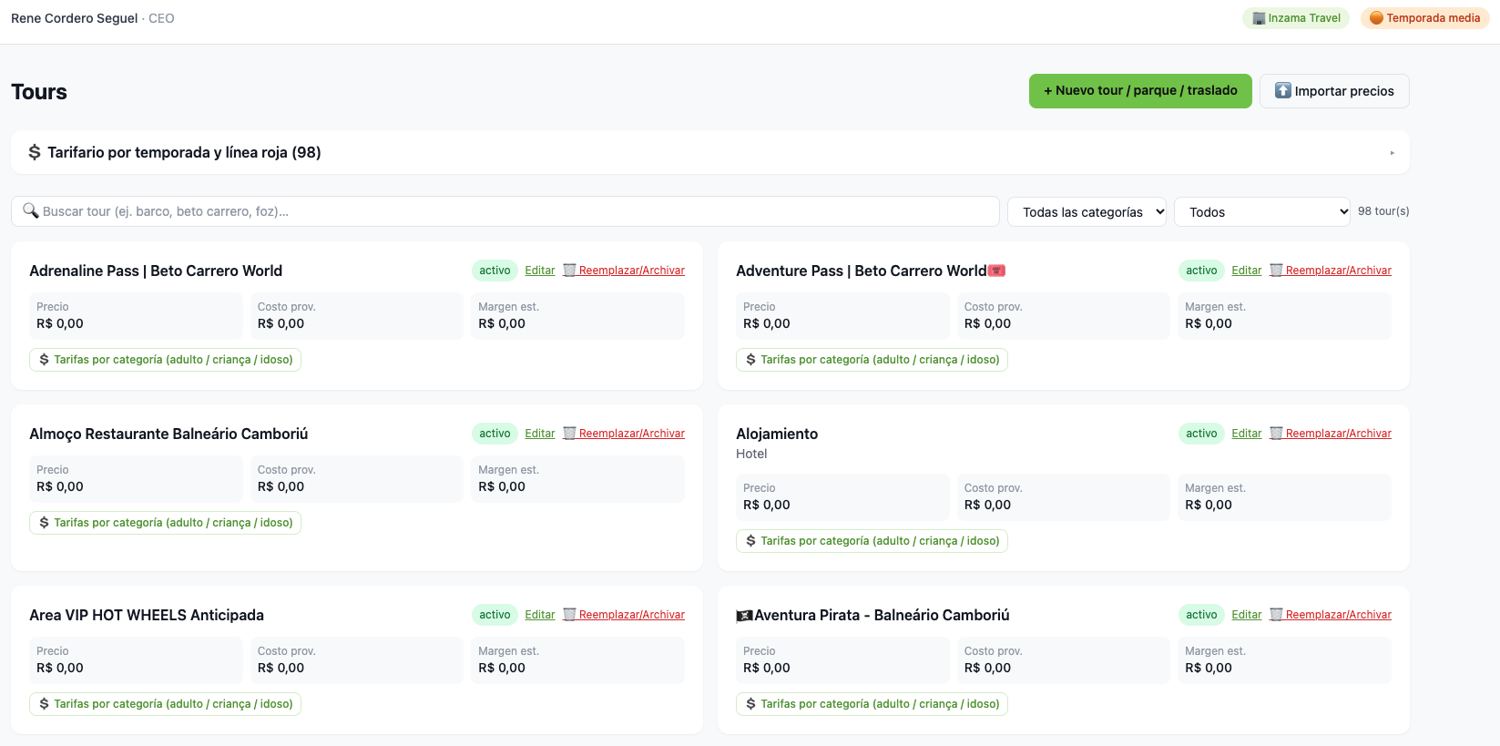Click the trash icon for Adrenaline Pass

[x=569, y=270]
